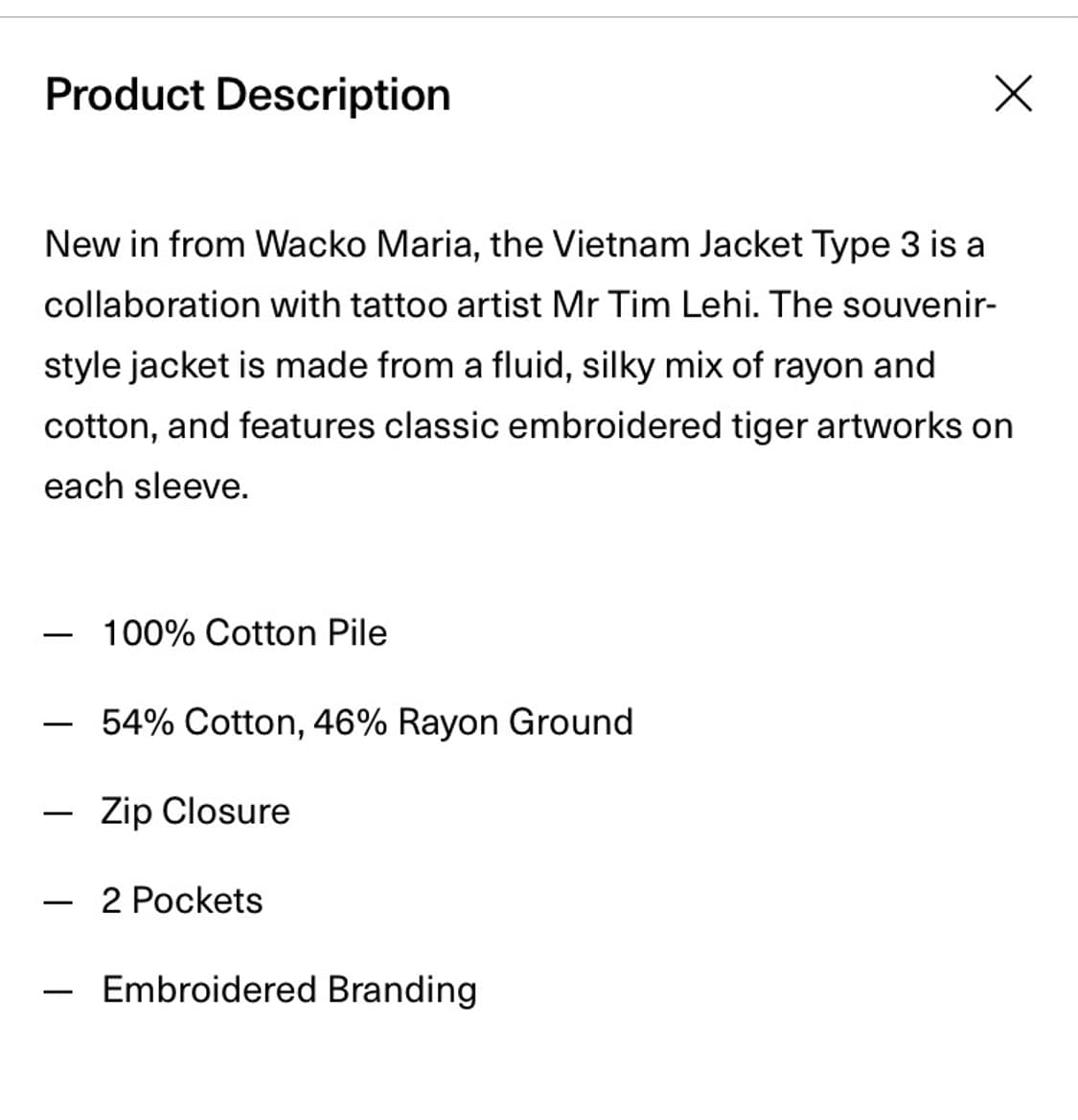
Task: Click the dash bullet before 'Embroidered Branding'
Action: tap(57, 992)
